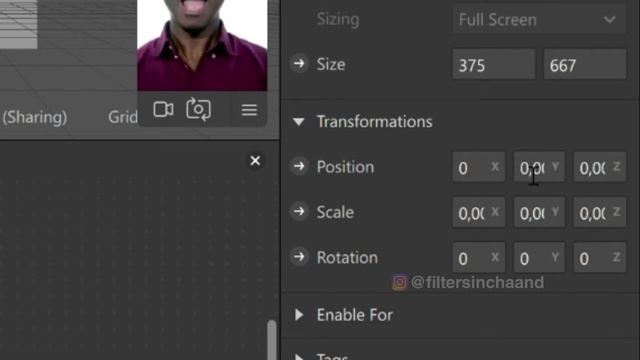
Task: Edit the Size width field 375
Action: pyautogui.click(x=493, y=64)
